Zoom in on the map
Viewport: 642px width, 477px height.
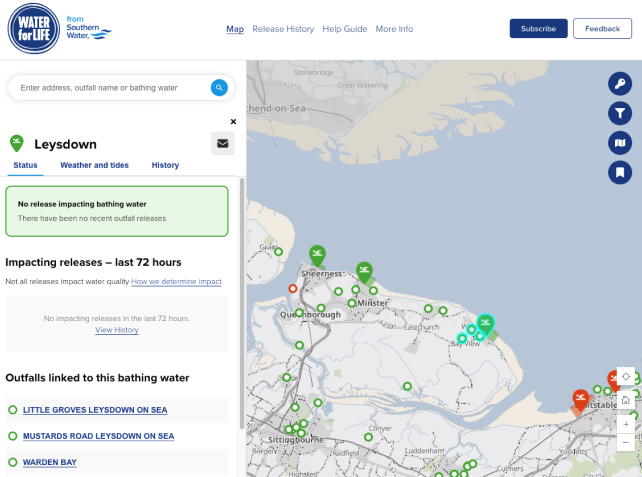coord(625,424)
